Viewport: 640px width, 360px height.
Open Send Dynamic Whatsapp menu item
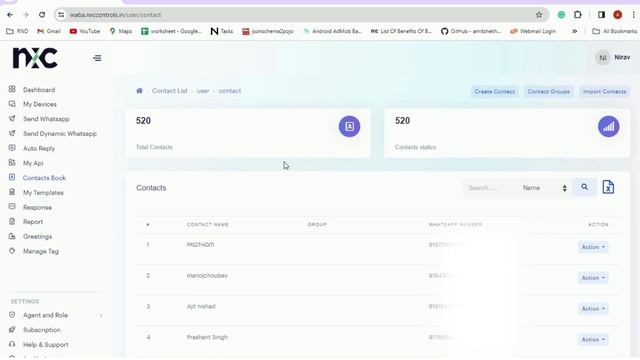(x=60, y=133)
